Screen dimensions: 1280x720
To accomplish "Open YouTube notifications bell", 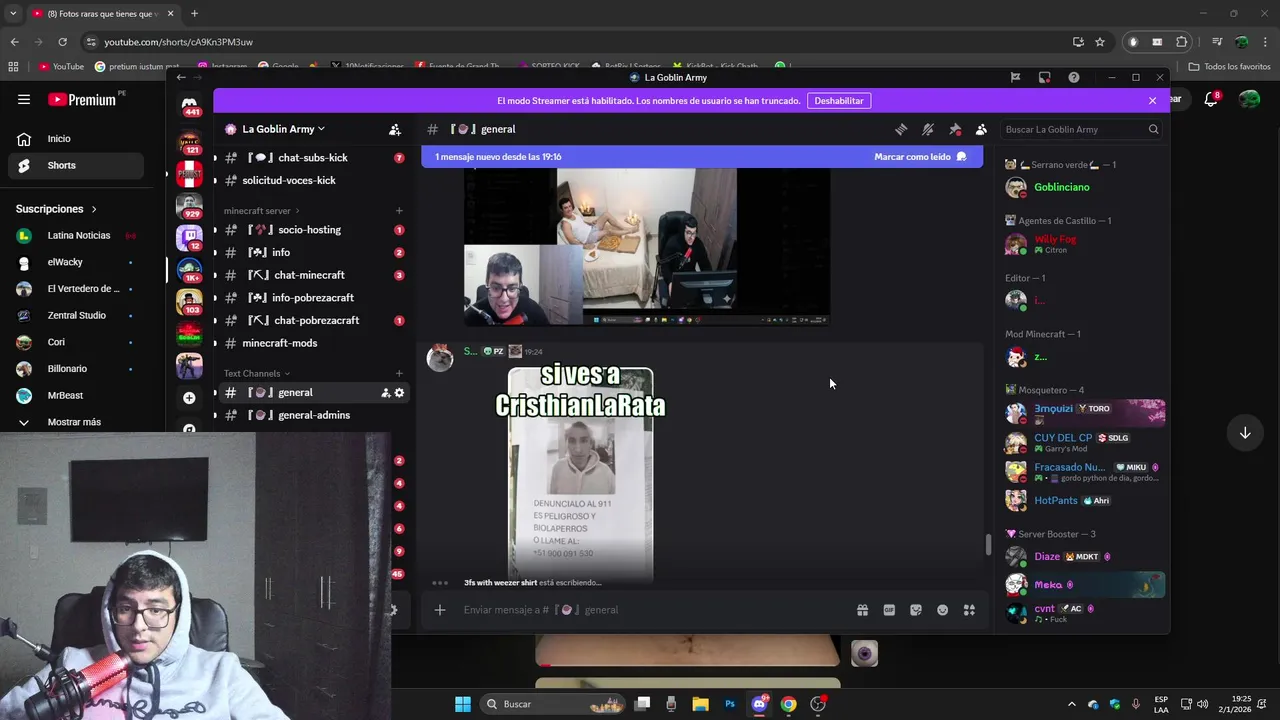I will pos(1211,99).
